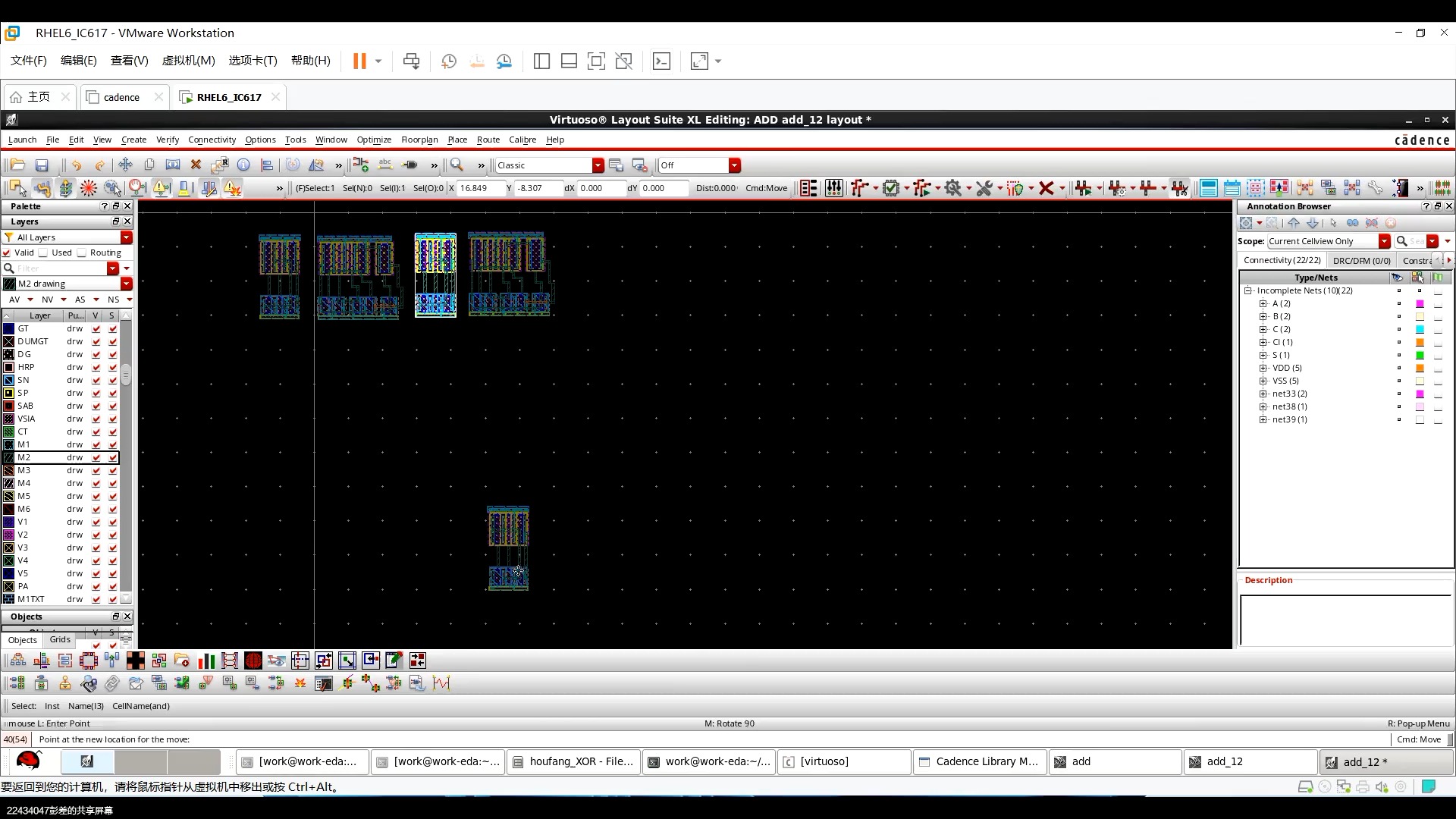Viewport: 1456px width, 819px height.
Task: Open the Edit Properties info icon
Action: 243,165
